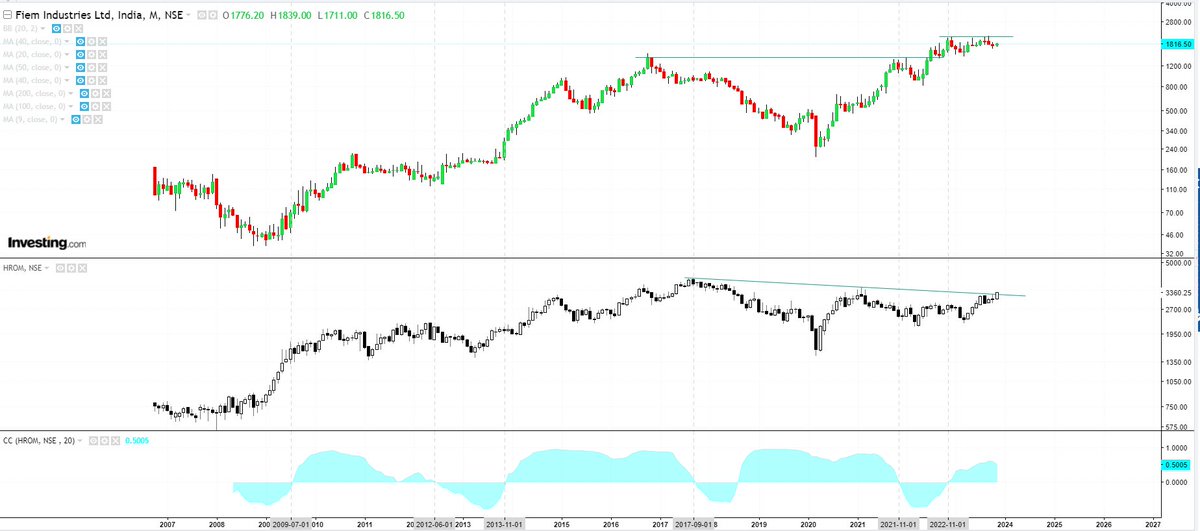Screen dimensions: 1200x531
Task: Click the Fiem Industries Ltd, India, M, NSE title
Action: pyautogui.click(x=99, y=15)
